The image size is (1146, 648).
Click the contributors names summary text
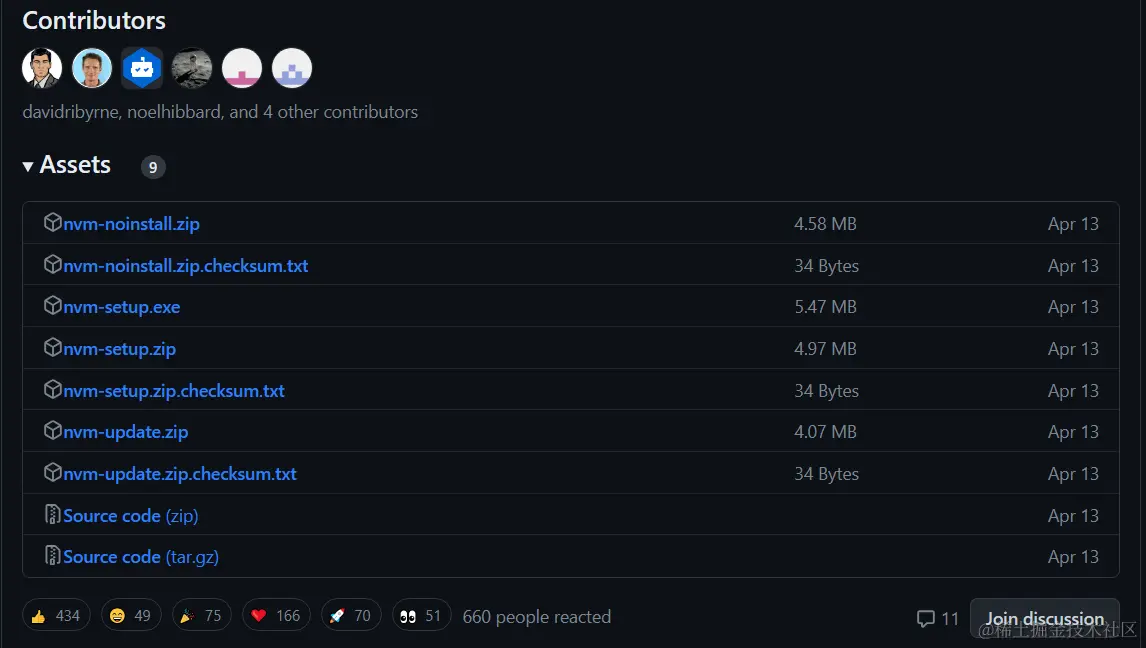(x=220, y=112)
